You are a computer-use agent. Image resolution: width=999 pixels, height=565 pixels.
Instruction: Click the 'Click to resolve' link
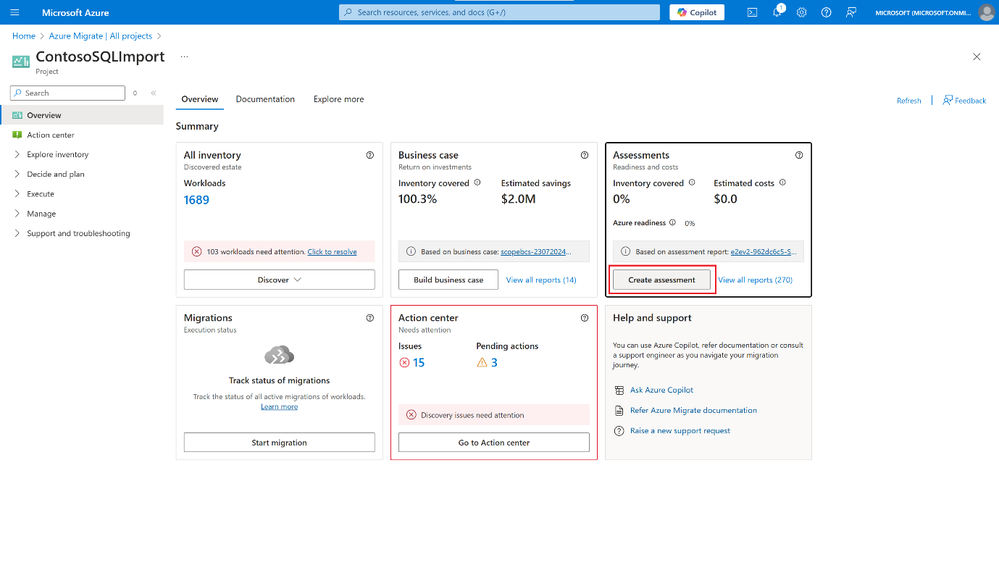click(332, 252)
